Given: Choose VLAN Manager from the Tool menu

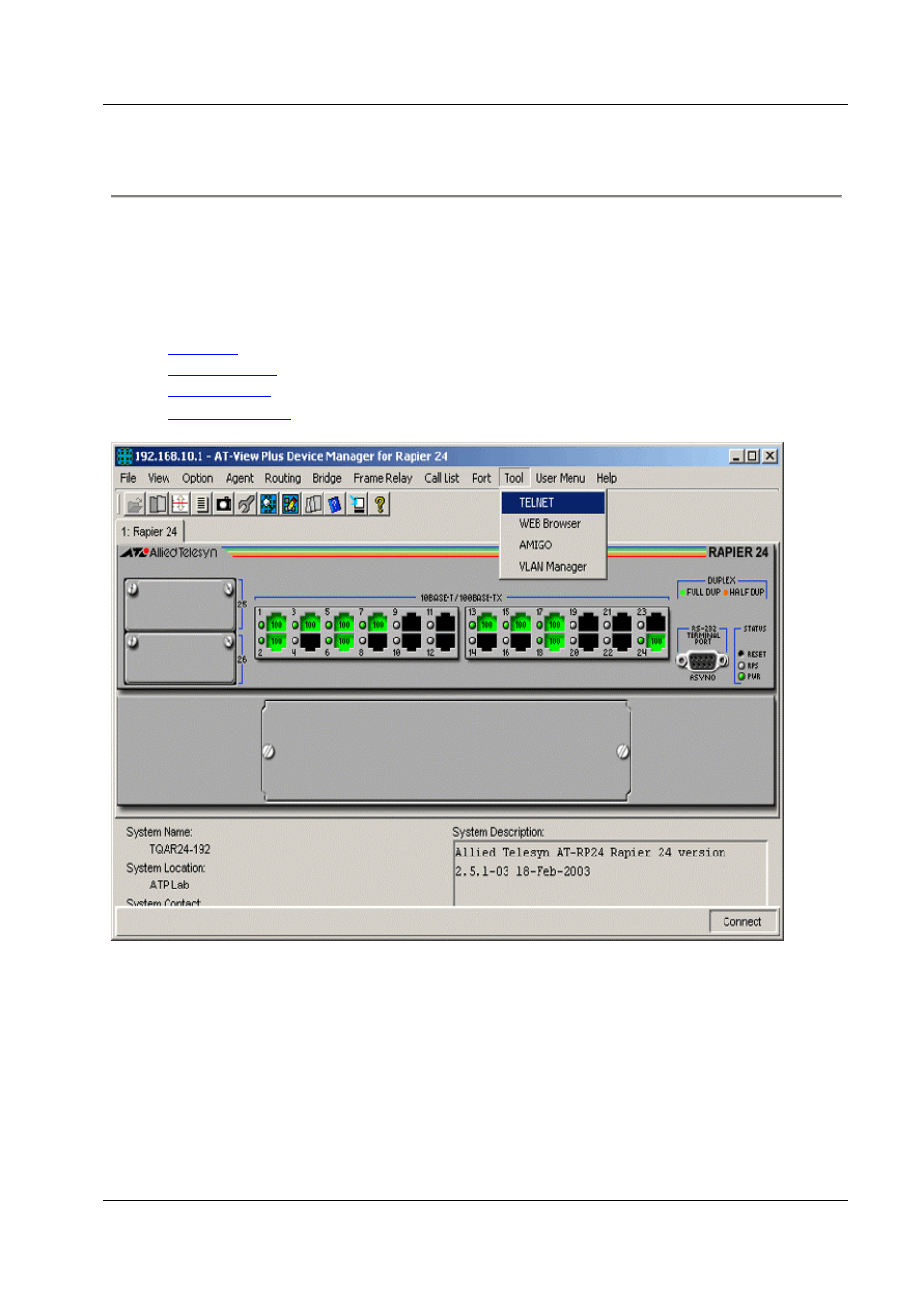Looking at the screenshot, I should click(x=553, y=567).
